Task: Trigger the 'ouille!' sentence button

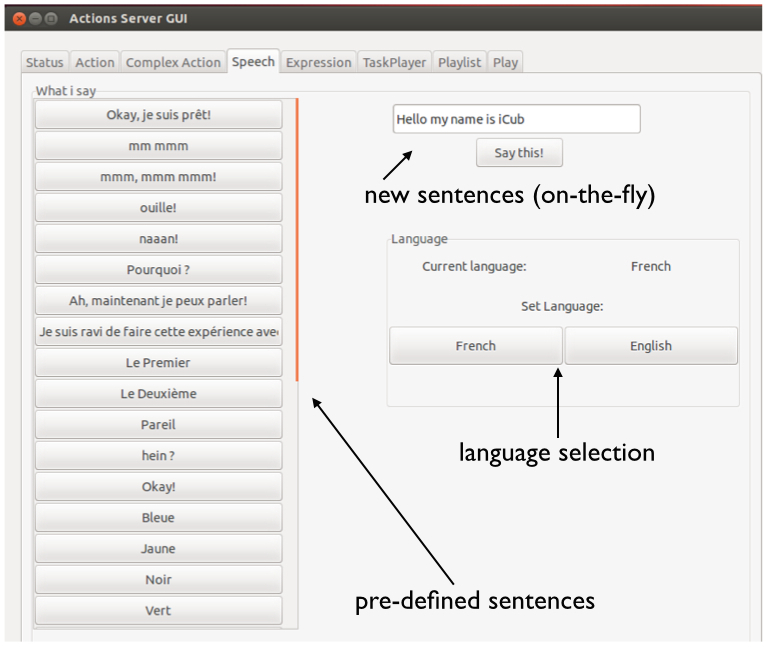Action: tap(158, 208)
